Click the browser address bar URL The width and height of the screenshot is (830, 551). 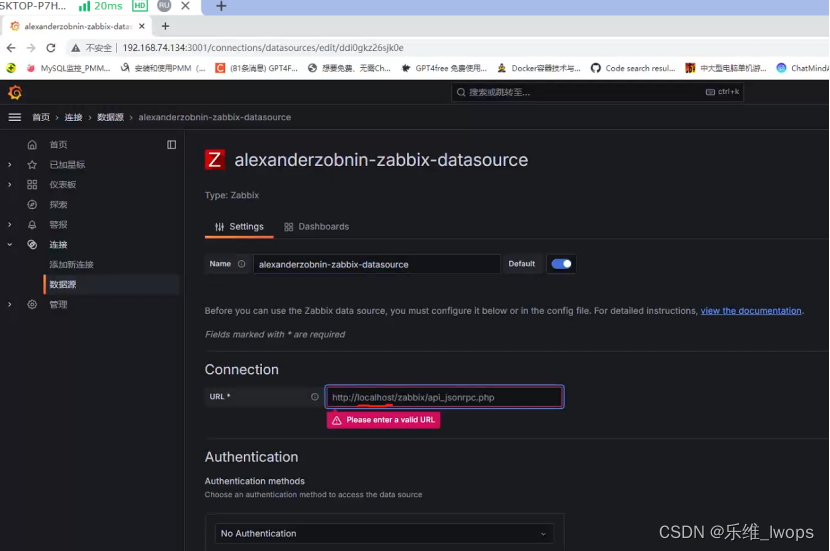pos(263,48)
